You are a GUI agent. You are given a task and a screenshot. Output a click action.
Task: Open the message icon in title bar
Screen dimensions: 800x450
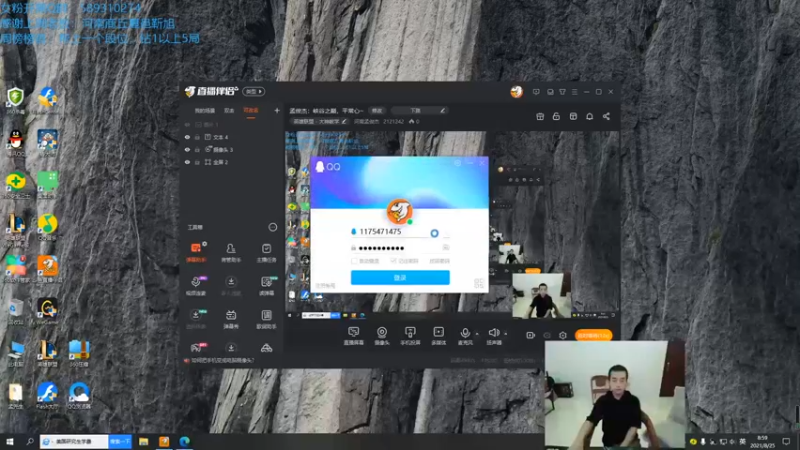pos(536,92)
